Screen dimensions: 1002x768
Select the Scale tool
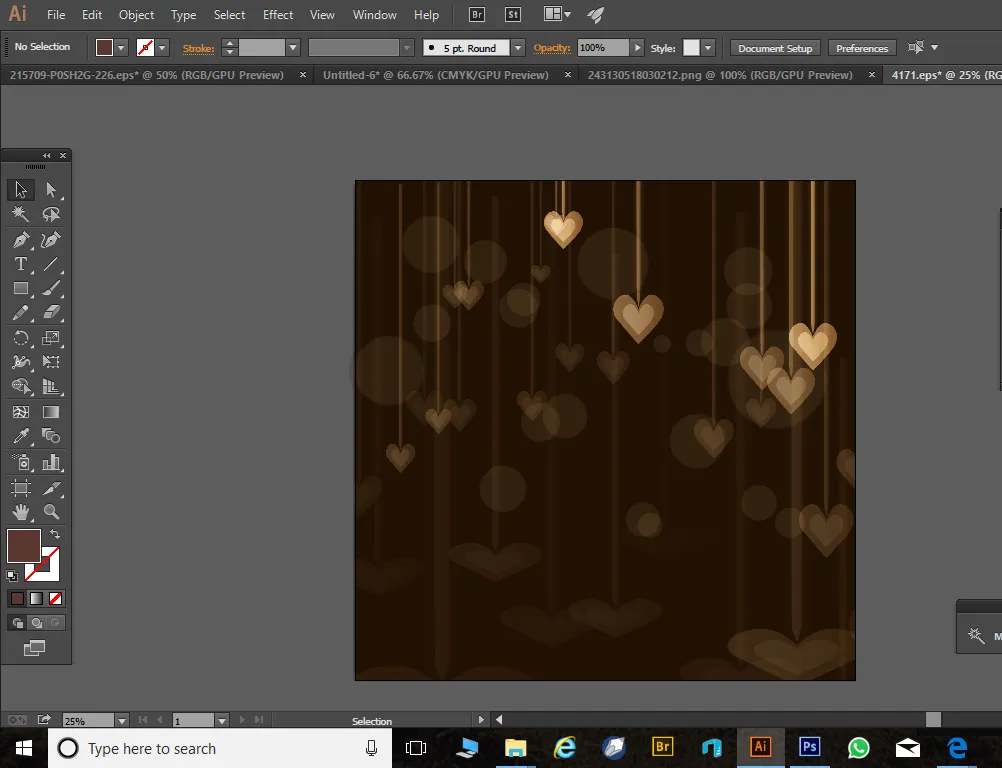pyautogui.click(x=51, y=337)
